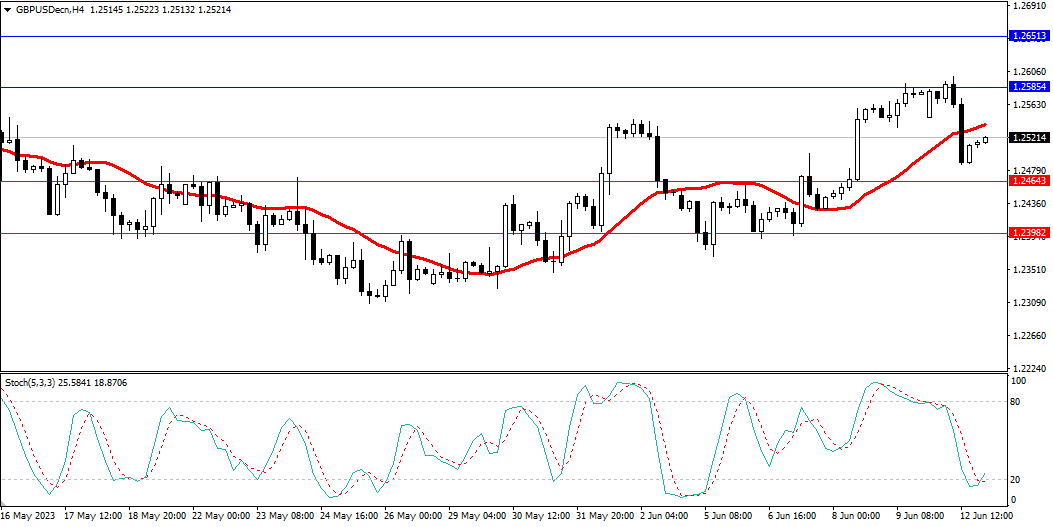Click the 1.22660 price axis value
The width and height of the screenshot is (1053, 527).
tap(1028, 336)
